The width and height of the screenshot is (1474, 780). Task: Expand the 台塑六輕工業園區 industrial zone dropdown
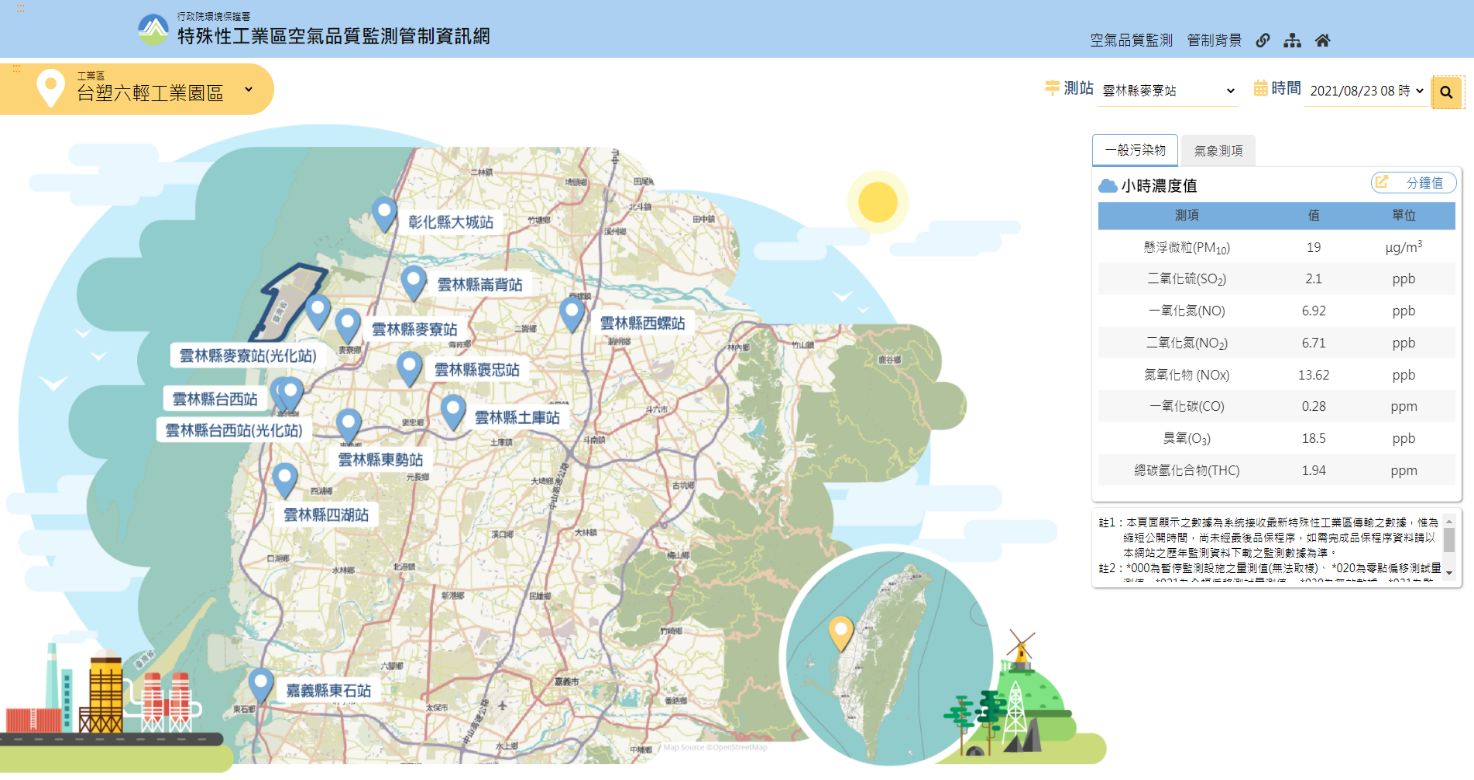pos(248,90)
